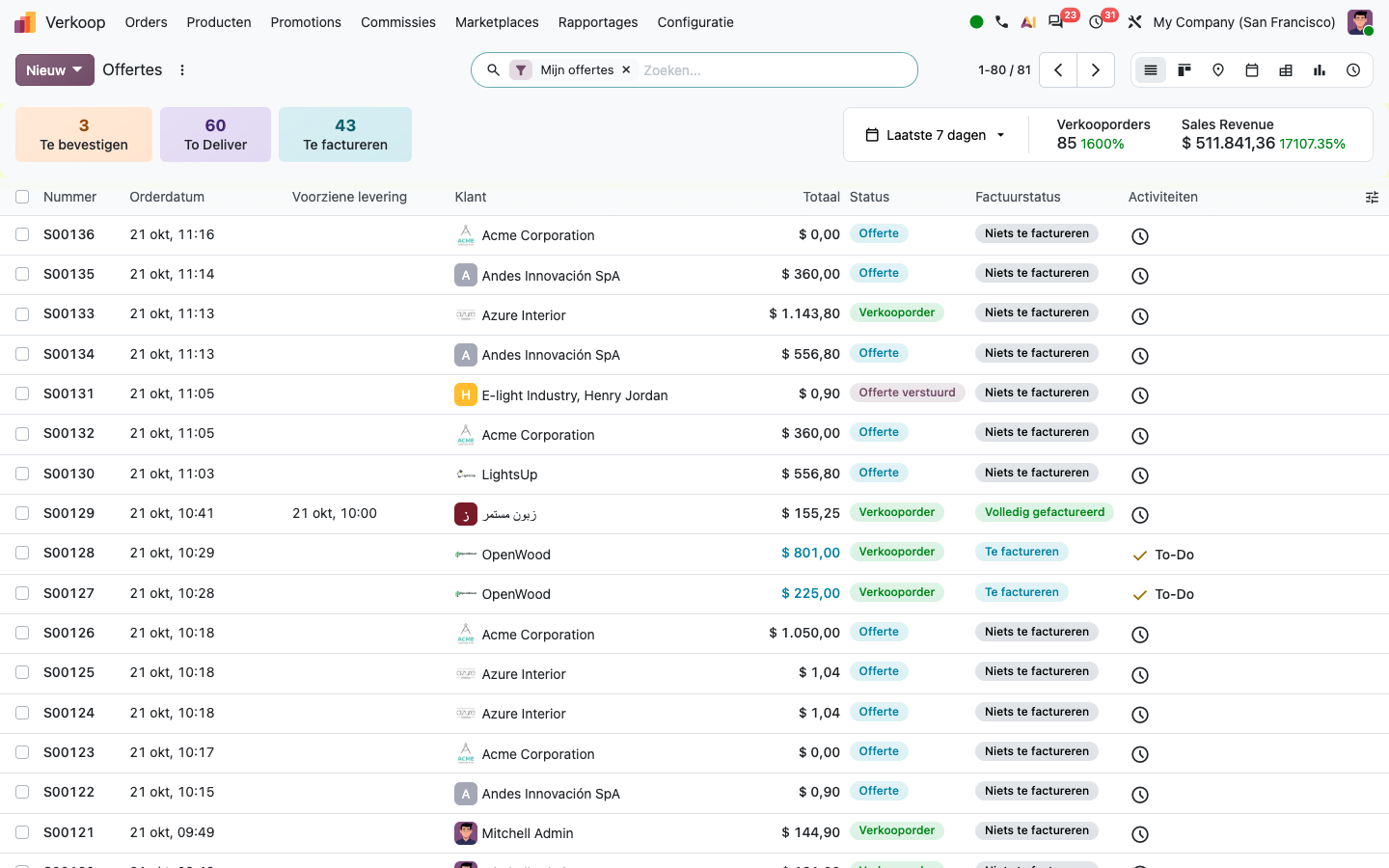Open the Producten menu

point(219,22)
